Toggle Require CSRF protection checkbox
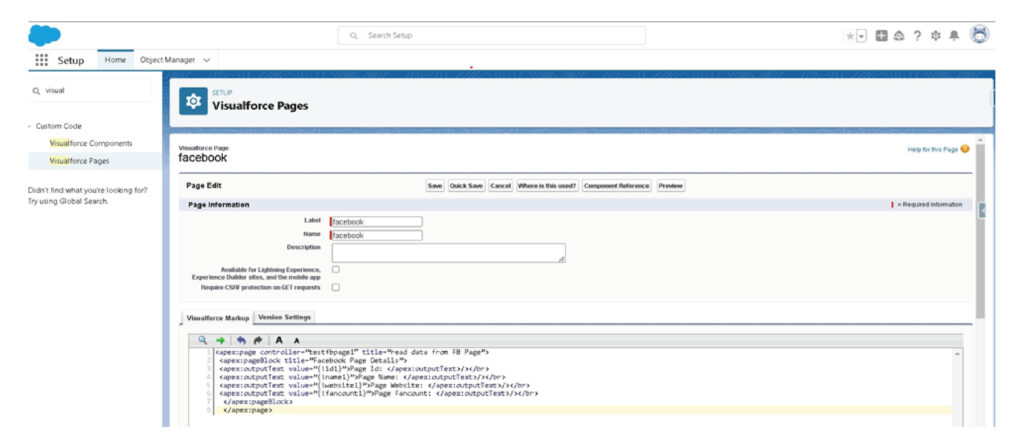Viewport: 1024px width, 448px height. coord(336,287)
